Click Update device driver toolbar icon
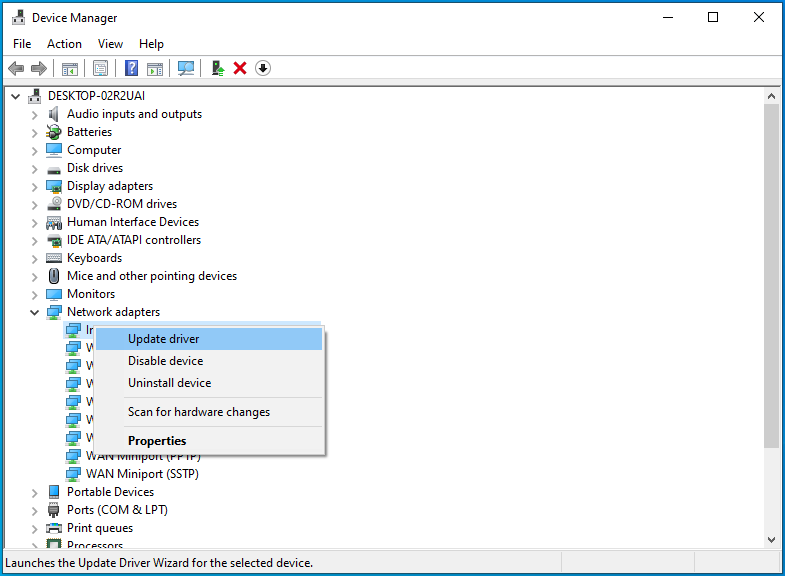The width and height of the screenshot is (785, 576). pos(217,68)
